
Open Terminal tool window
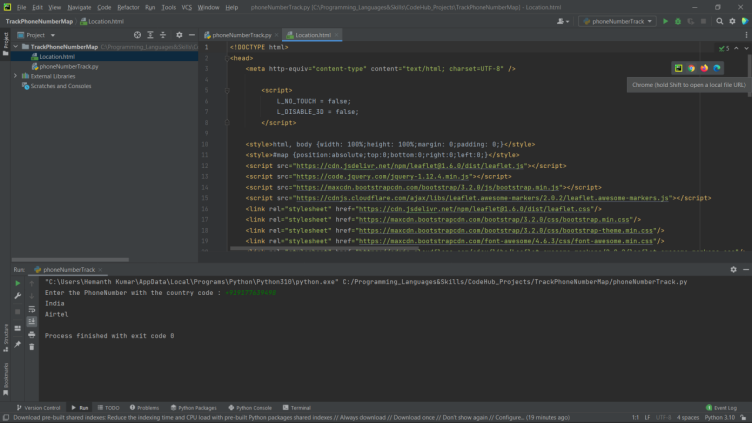pos(297,408)
